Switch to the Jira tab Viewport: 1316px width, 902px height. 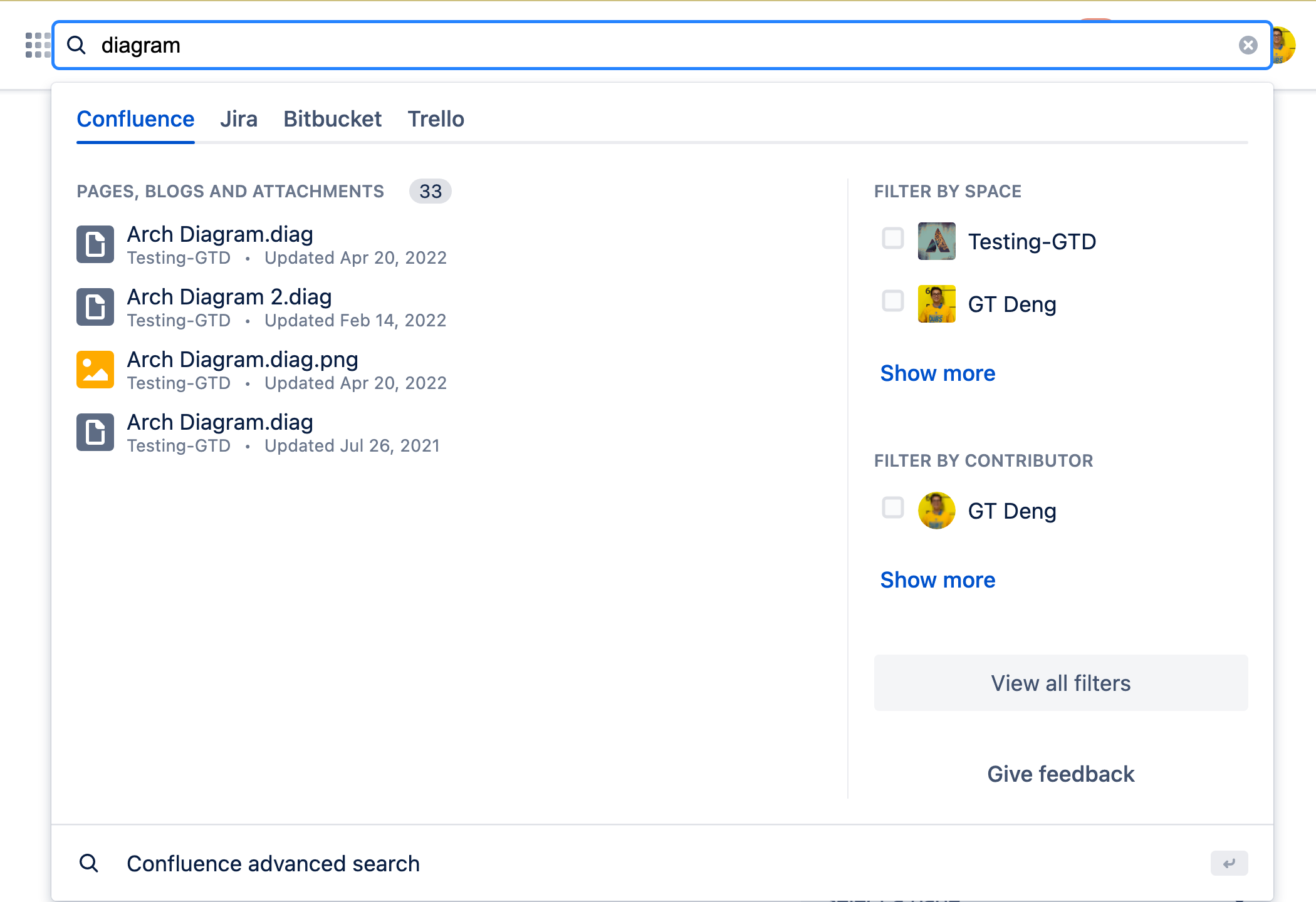click(x=239, y=119)
